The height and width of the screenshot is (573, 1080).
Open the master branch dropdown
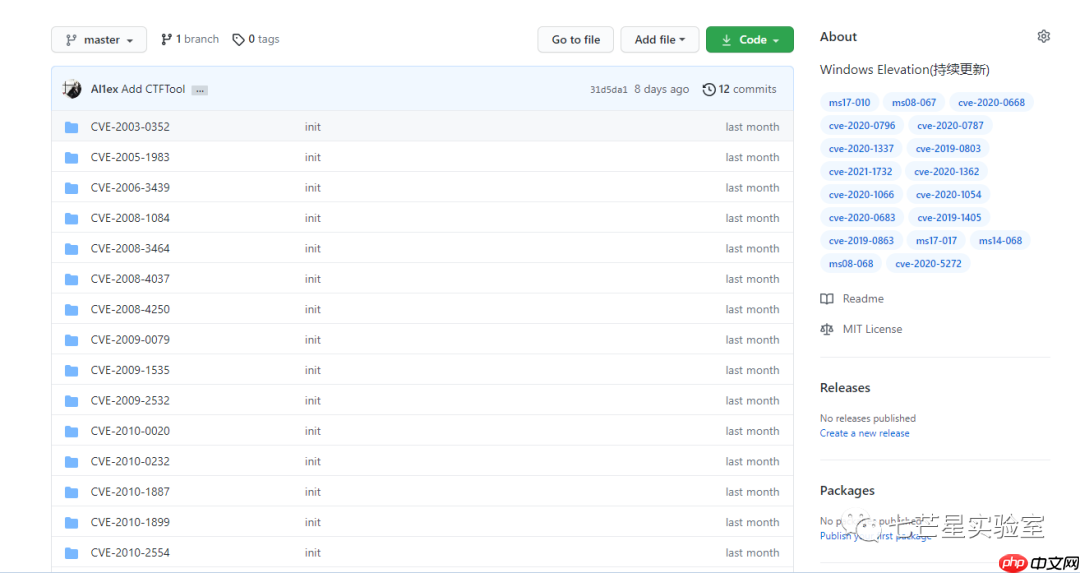98,40
